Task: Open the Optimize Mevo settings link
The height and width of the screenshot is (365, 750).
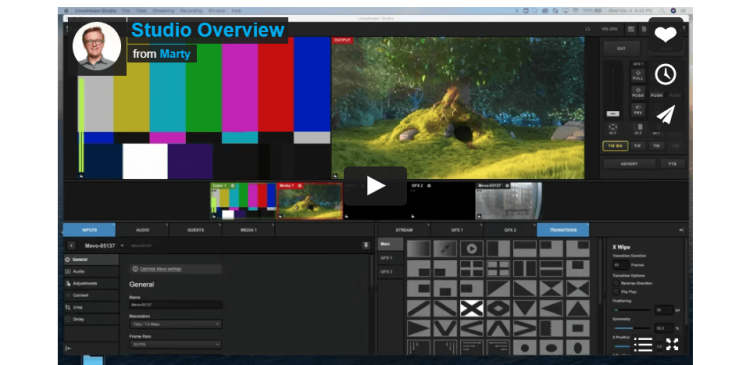Action: click(x=160, y=269)
